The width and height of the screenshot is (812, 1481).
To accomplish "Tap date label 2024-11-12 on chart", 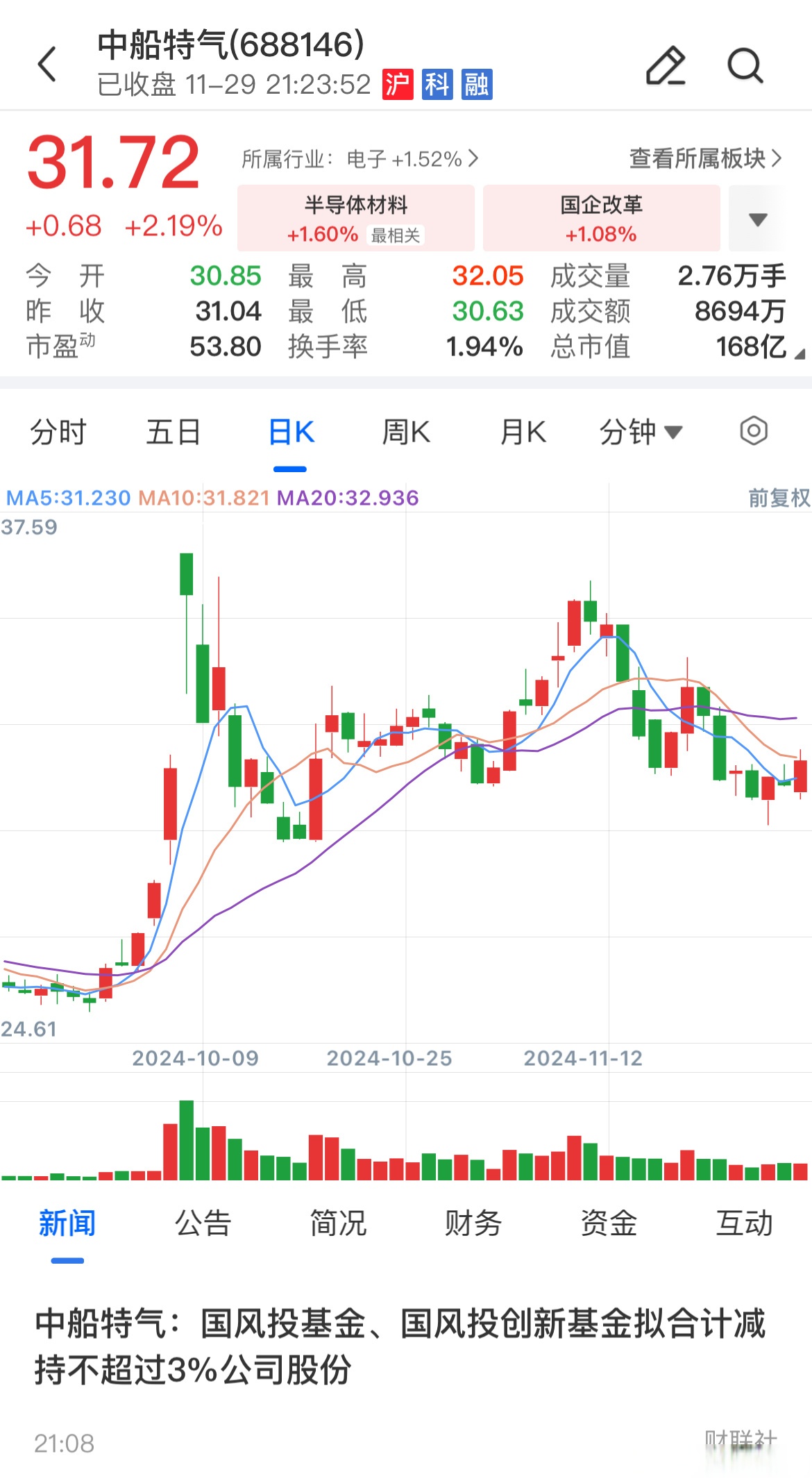I will (583, 1057).
